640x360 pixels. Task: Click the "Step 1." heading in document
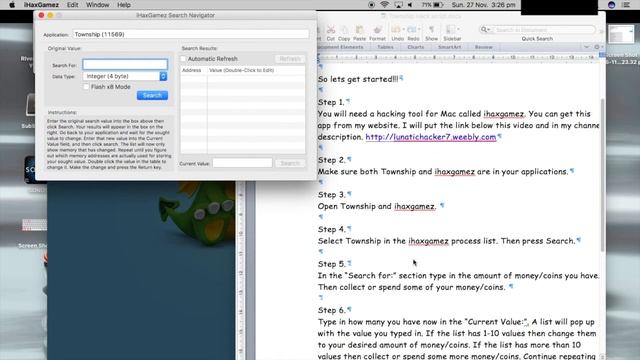click(331, 102)
